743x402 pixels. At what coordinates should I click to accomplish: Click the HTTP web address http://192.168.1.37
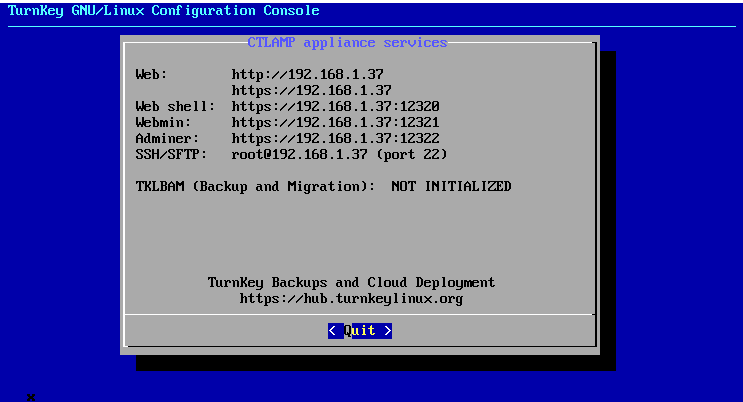307,74
